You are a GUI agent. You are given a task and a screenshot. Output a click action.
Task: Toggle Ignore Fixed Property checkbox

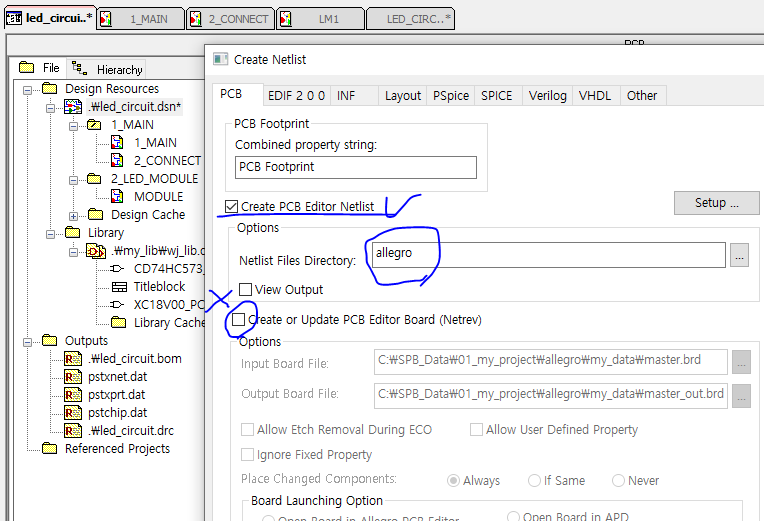pyautogui.click(x=248, y=455)
